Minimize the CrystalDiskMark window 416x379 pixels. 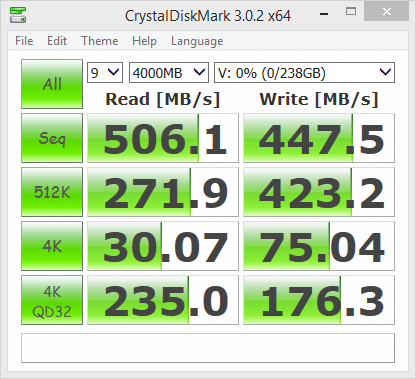coord(324,14)
